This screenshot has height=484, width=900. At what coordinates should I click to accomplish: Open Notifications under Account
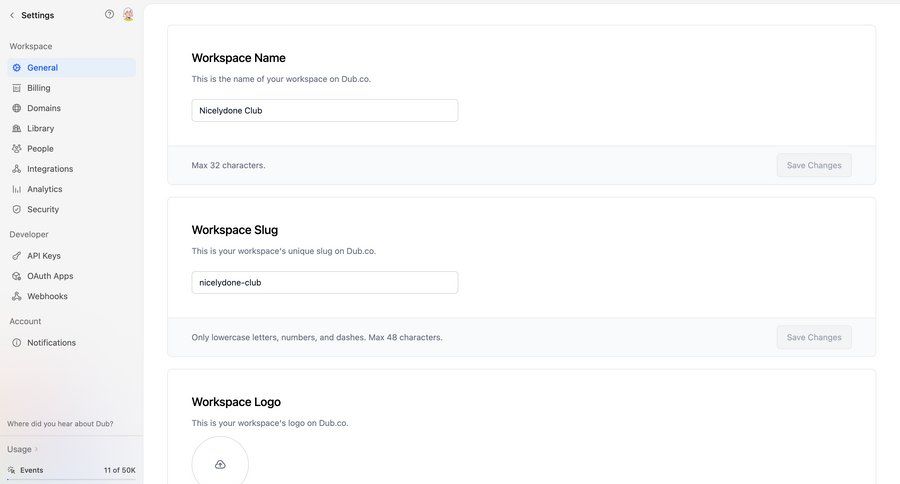coord(72,343)
